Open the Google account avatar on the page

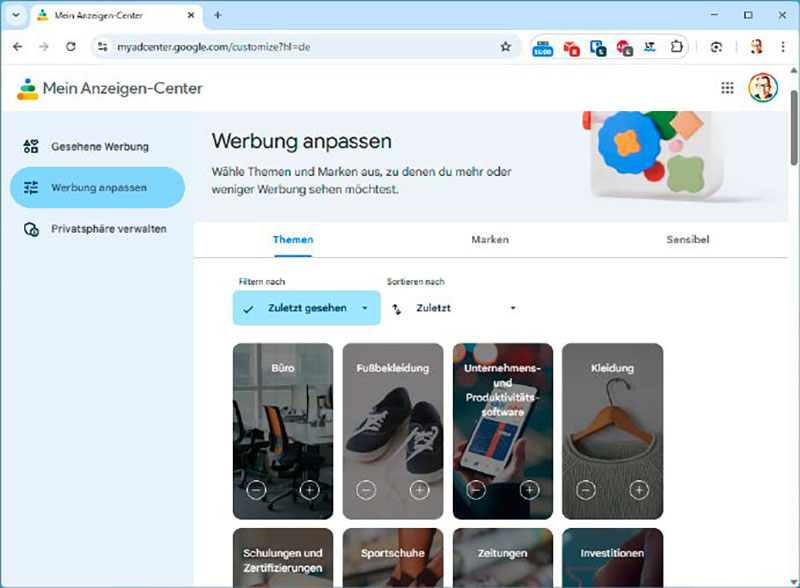coord(763,87)
